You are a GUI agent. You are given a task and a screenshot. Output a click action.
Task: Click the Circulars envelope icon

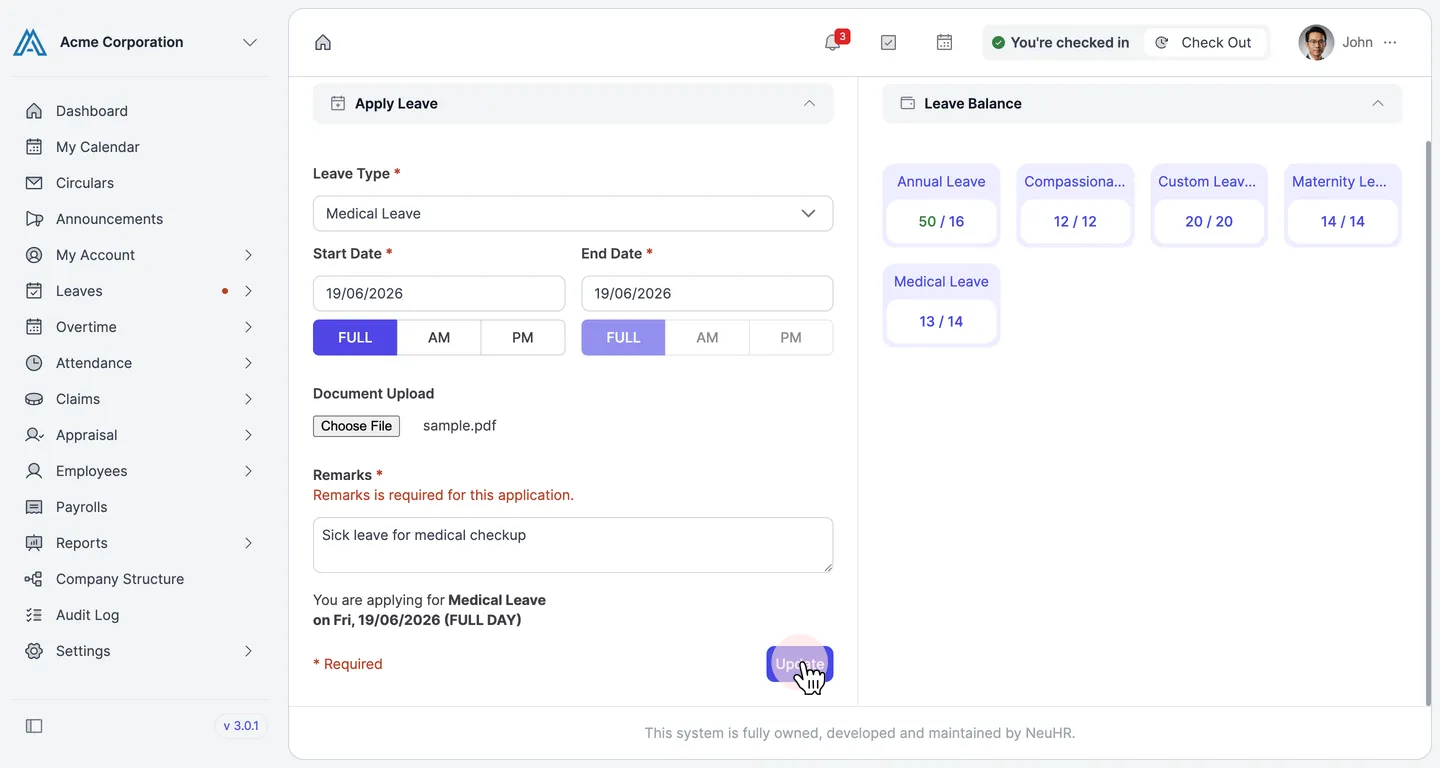34,183
